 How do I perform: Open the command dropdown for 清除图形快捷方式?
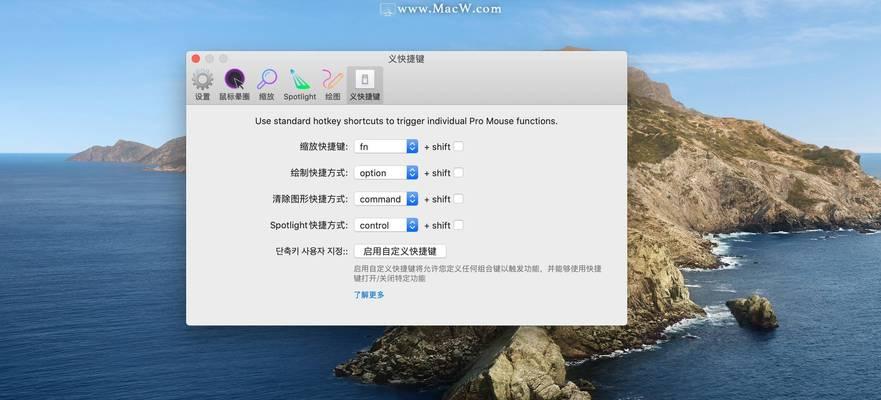tap(386, 199)
